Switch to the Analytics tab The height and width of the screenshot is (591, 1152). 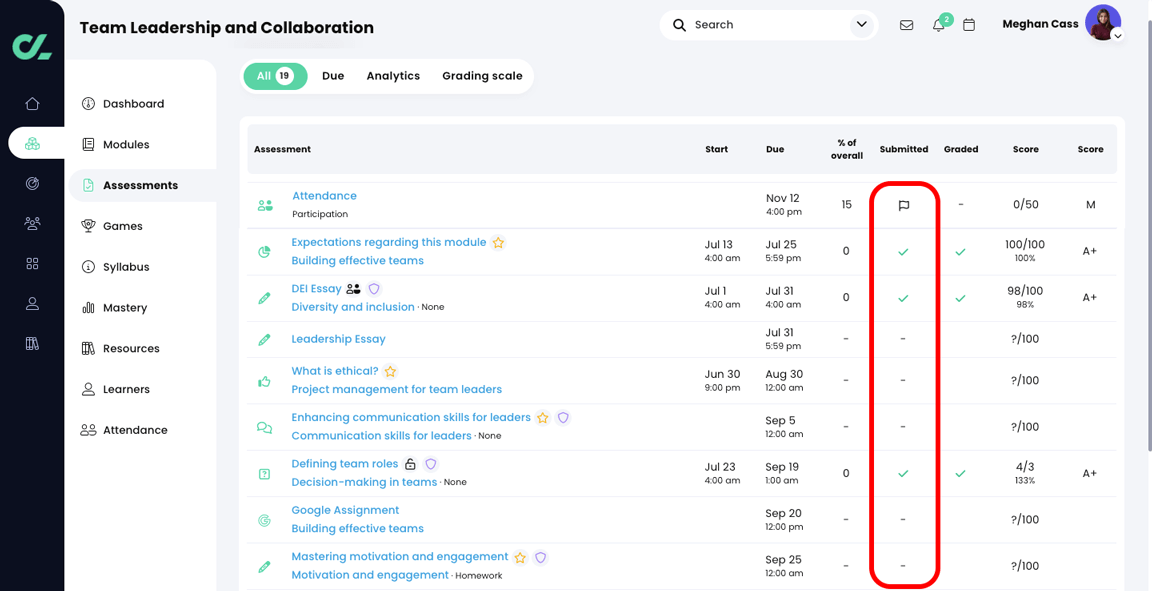click(x=393, y=75)
